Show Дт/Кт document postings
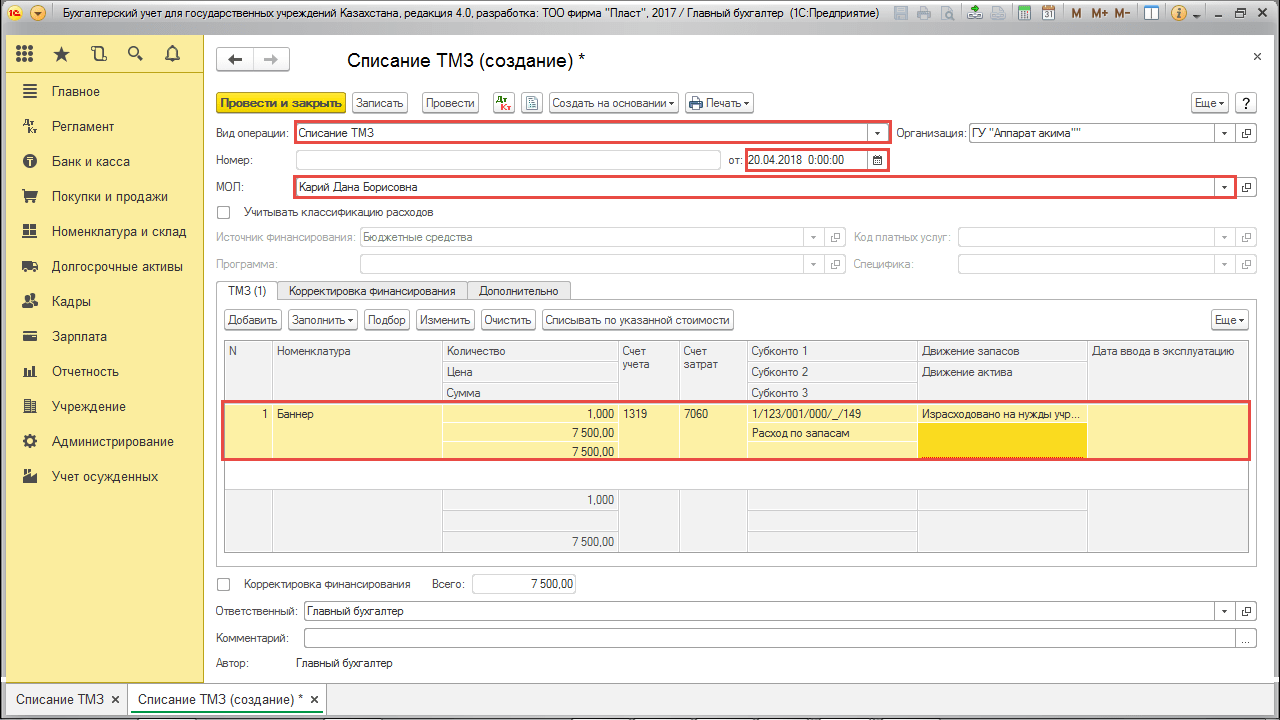Image resolution: width=1280 pixels, height=720 pixels. tap(504, 103)
